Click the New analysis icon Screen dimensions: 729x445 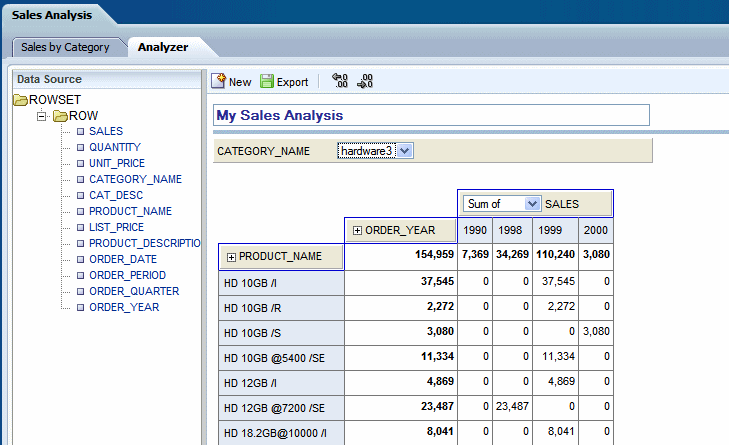218,82
